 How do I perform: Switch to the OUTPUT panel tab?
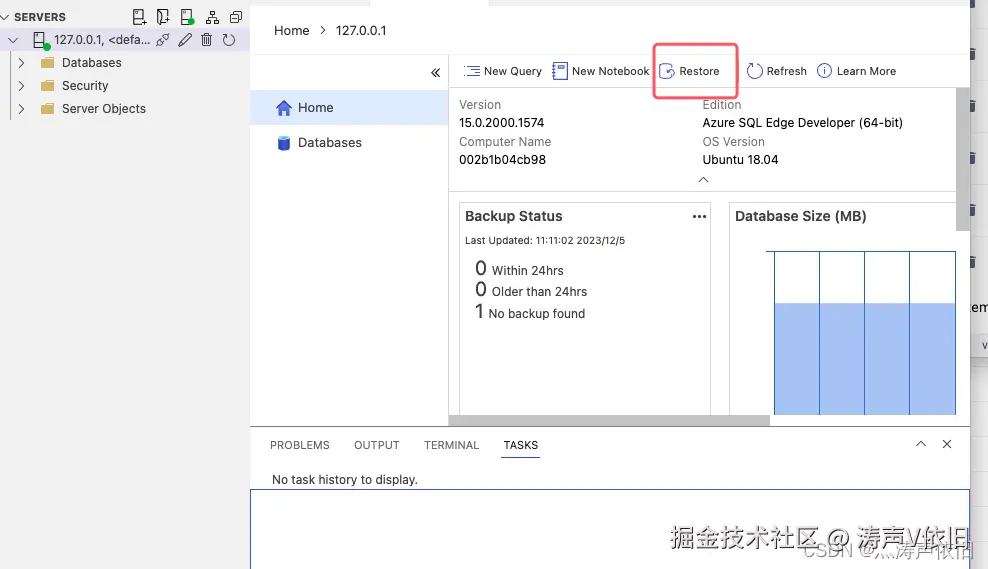[x=377, y=445]
